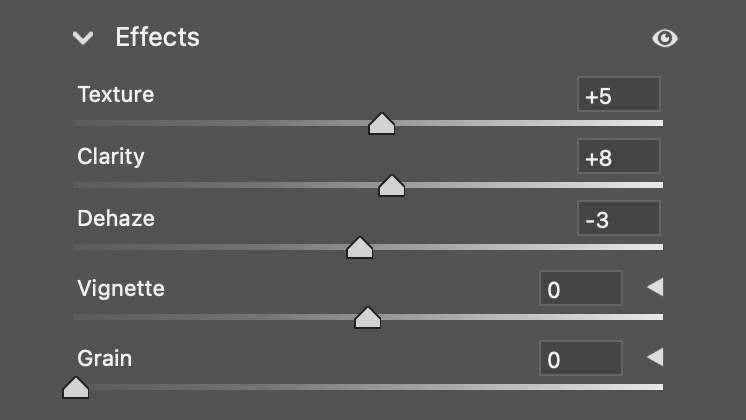This screenshot has width=746, height=420.
Task: Click the Vignette label
Action: (x=121, y=288)
